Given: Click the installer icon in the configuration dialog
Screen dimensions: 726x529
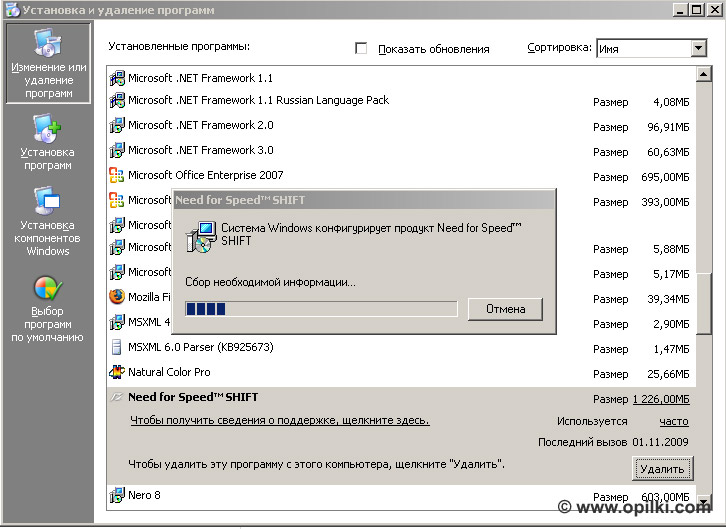Looking at the screenshot, I should click(201, 237).
